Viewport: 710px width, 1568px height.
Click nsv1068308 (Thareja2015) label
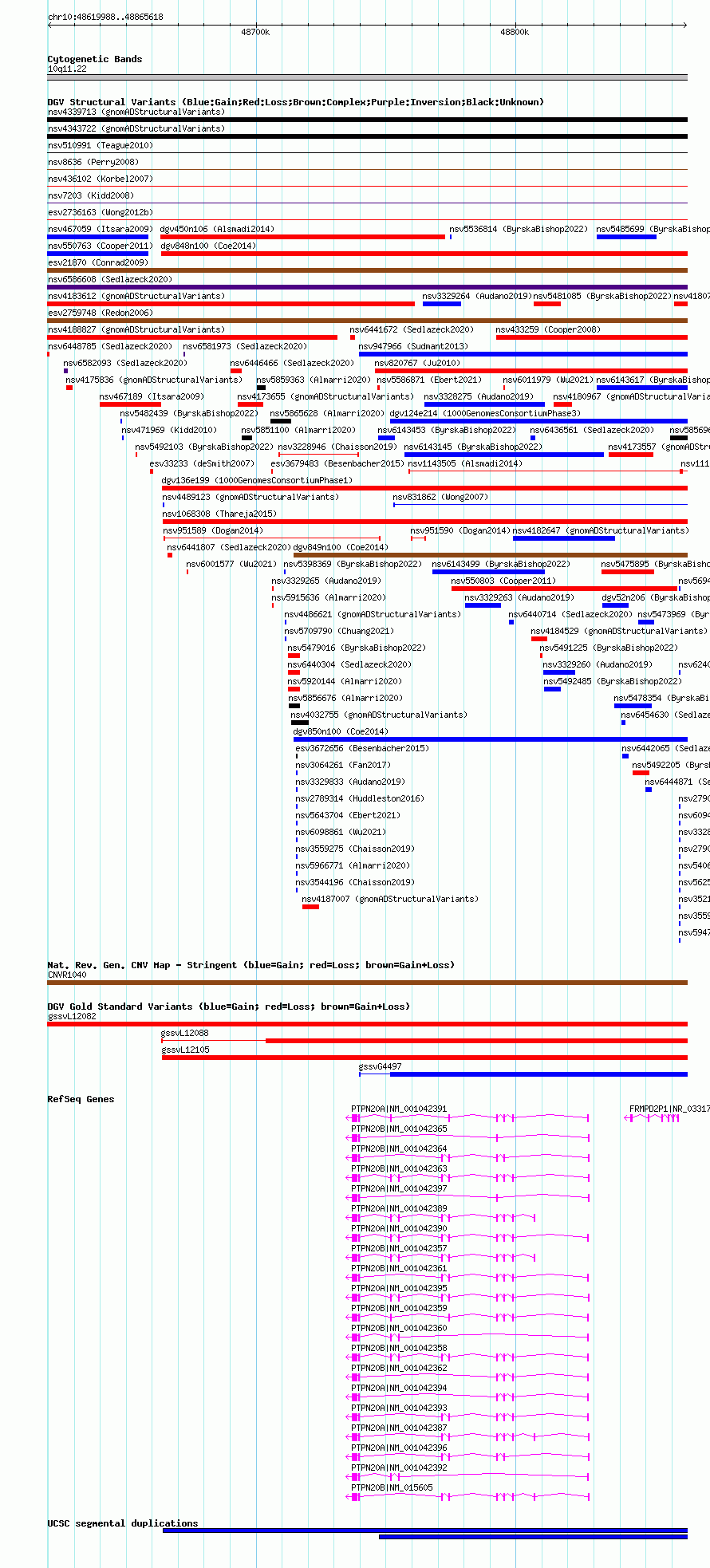tap(219, 514)
